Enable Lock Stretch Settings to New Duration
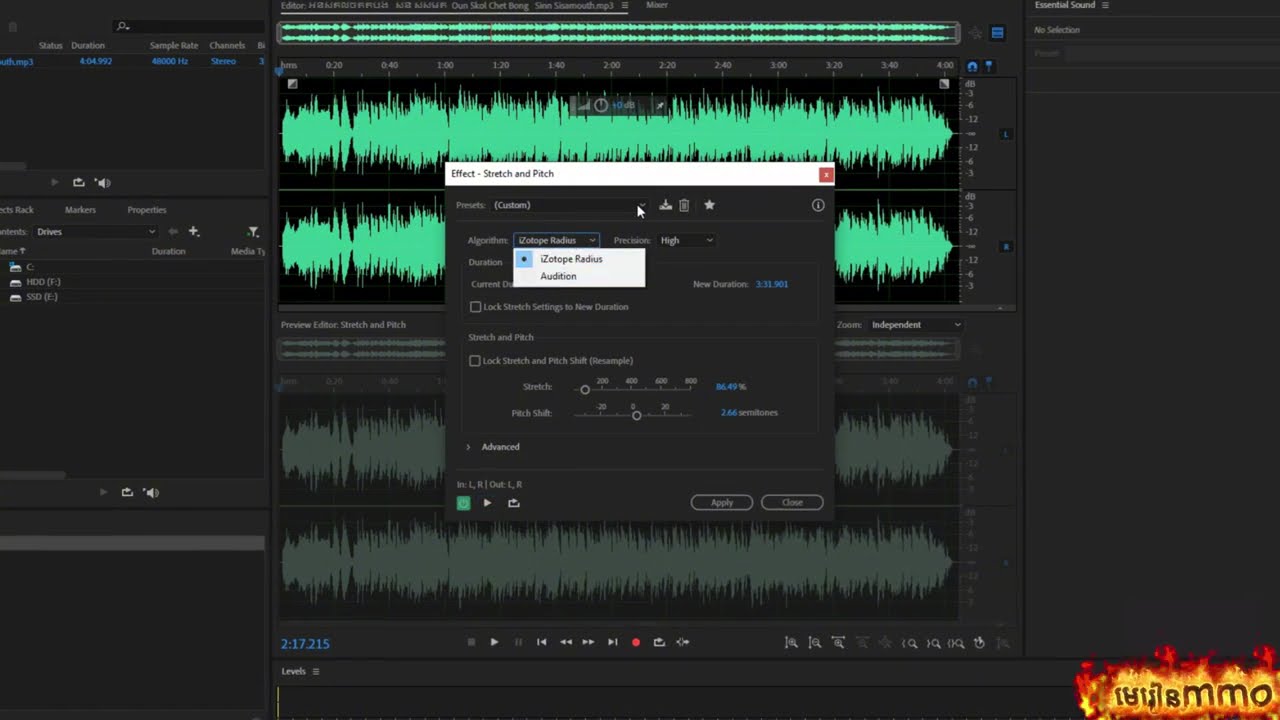The height and width of the screenshot is (720, 1280). point(476,307)
